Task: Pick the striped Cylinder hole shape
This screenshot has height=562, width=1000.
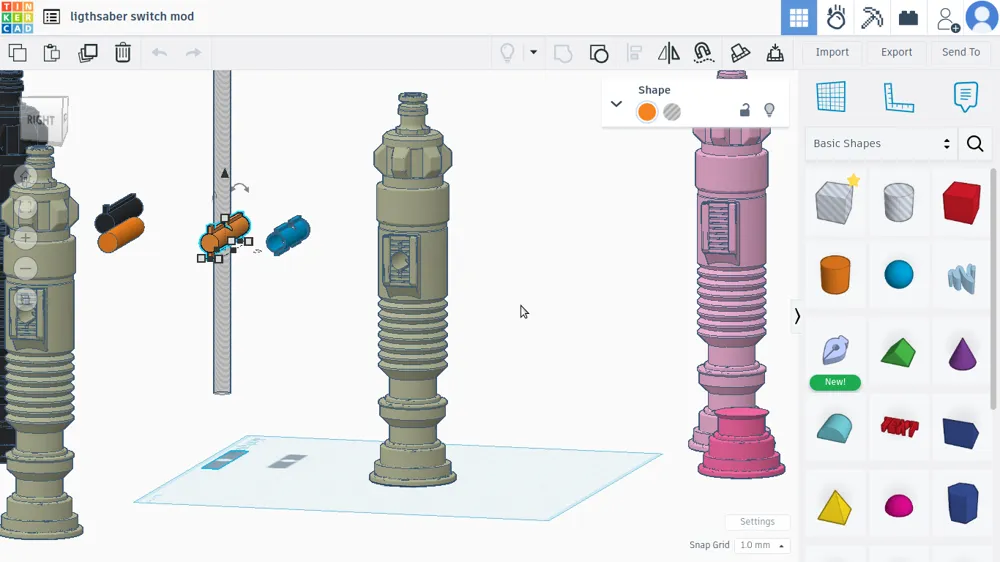Action: [899, 202]
